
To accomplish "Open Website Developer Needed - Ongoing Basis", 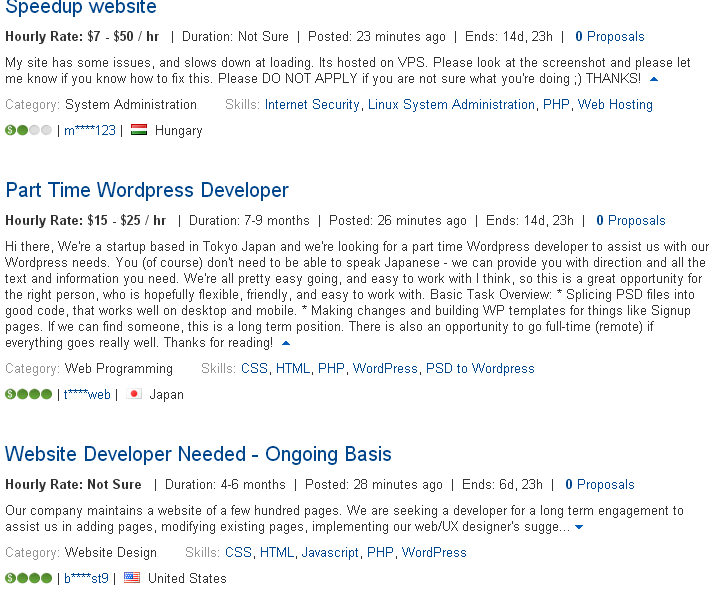I will [x=198, y=454].
